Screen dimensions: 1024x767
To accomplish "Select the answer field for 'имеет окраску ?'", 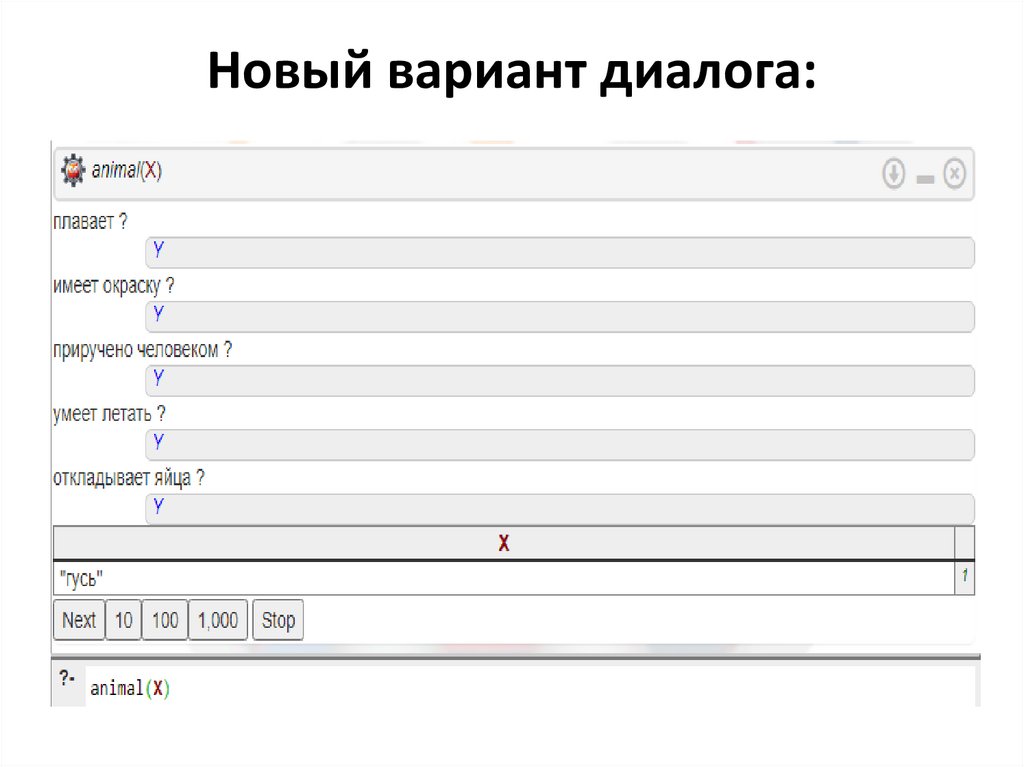I will point(560,315).
